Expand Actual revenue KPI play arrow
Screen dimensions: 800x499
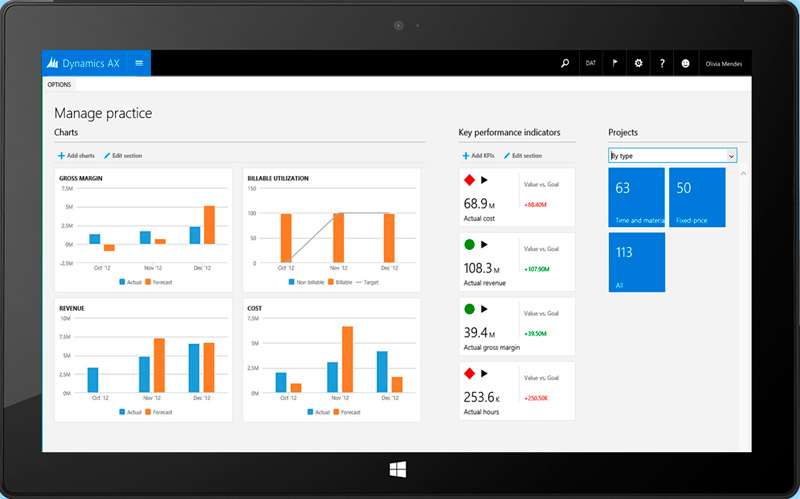coord(485,244)
